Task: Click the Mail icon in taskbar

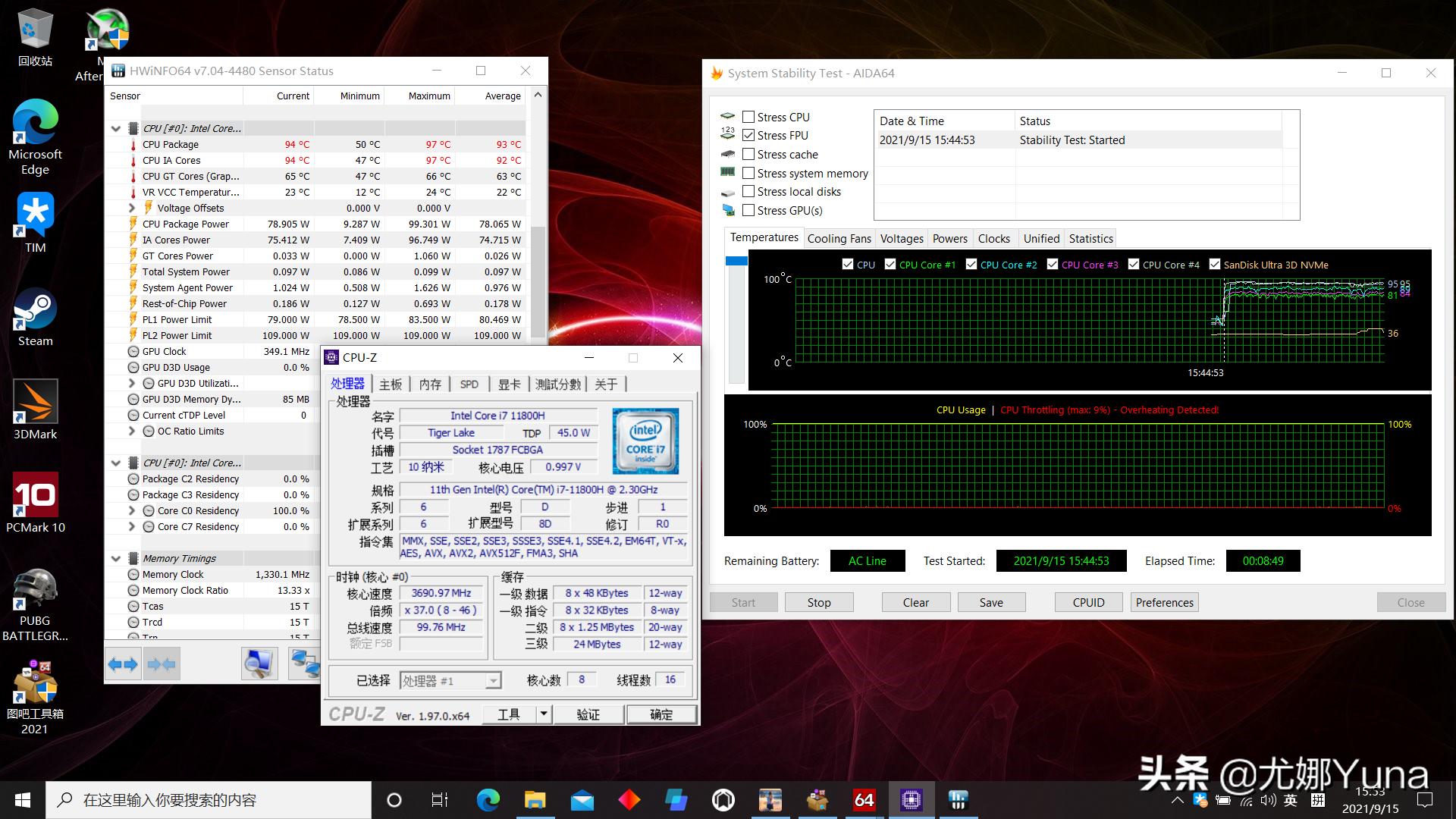Action: pos(582,800)
